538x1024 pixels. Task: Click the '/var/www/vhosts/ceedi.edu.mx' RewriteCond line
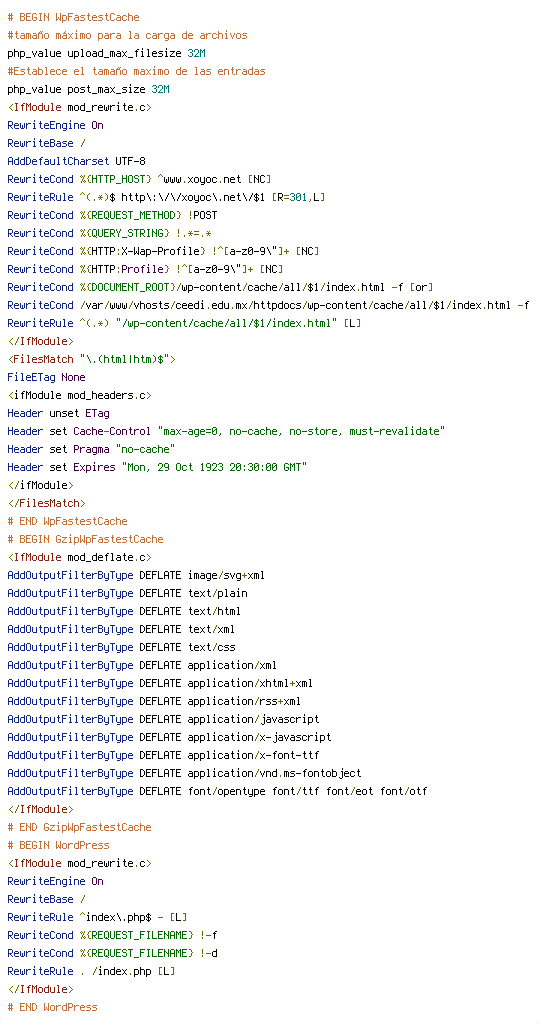tap(268, 305)
